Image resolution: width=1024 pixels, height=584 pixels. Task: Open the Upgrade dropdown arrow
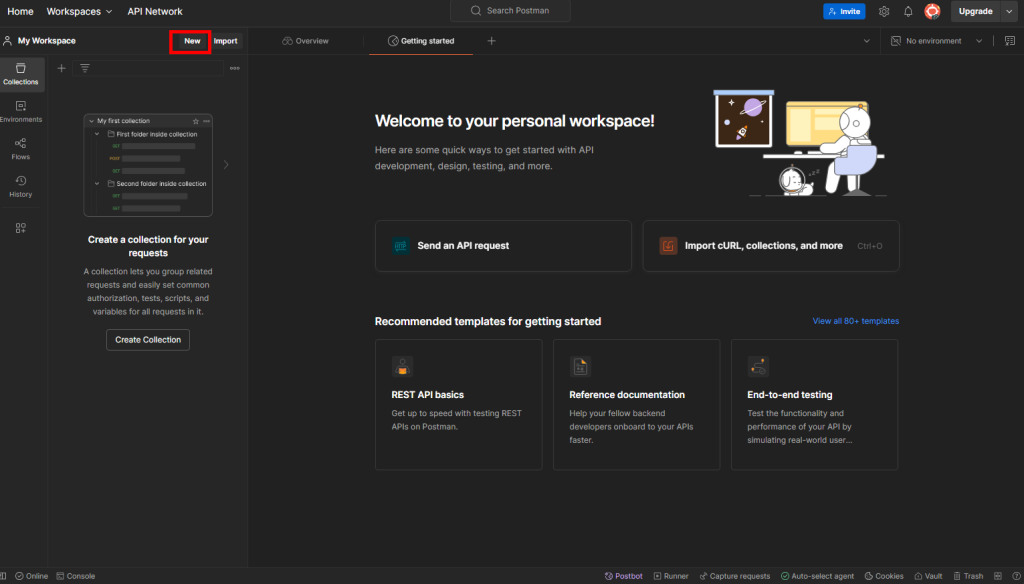pyautogui.click(x=1009, y=11)
